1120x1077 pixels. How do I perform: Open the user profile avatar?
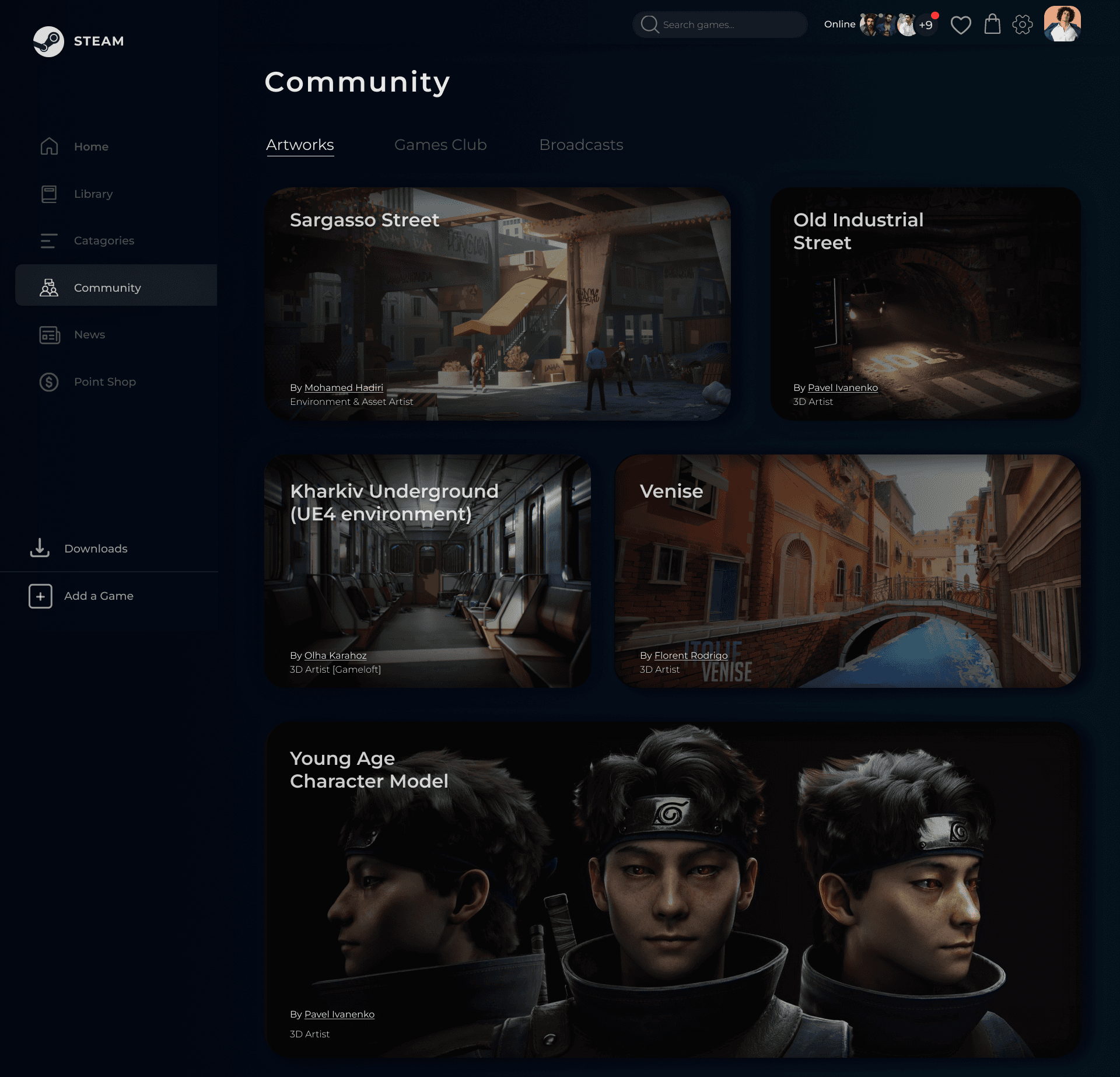point(1062,24)
